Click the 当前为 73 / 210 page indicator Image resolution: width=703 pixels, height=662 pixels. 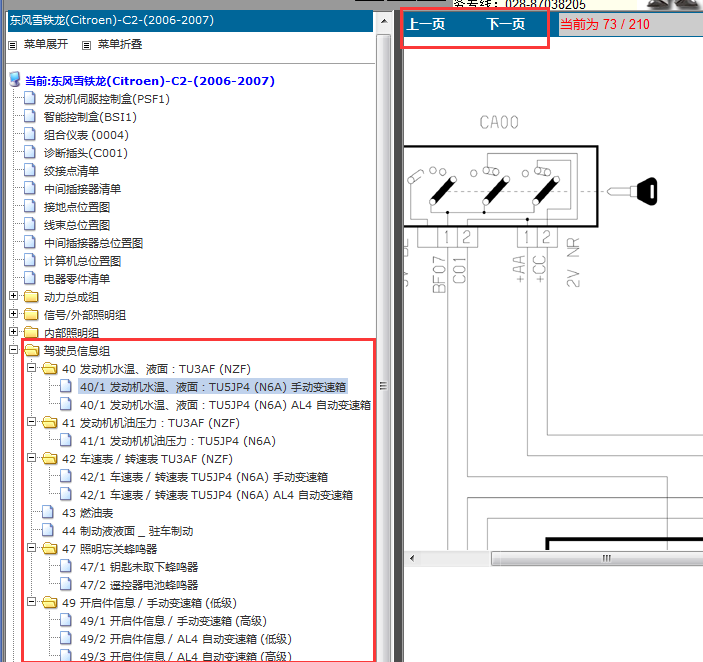604,24
